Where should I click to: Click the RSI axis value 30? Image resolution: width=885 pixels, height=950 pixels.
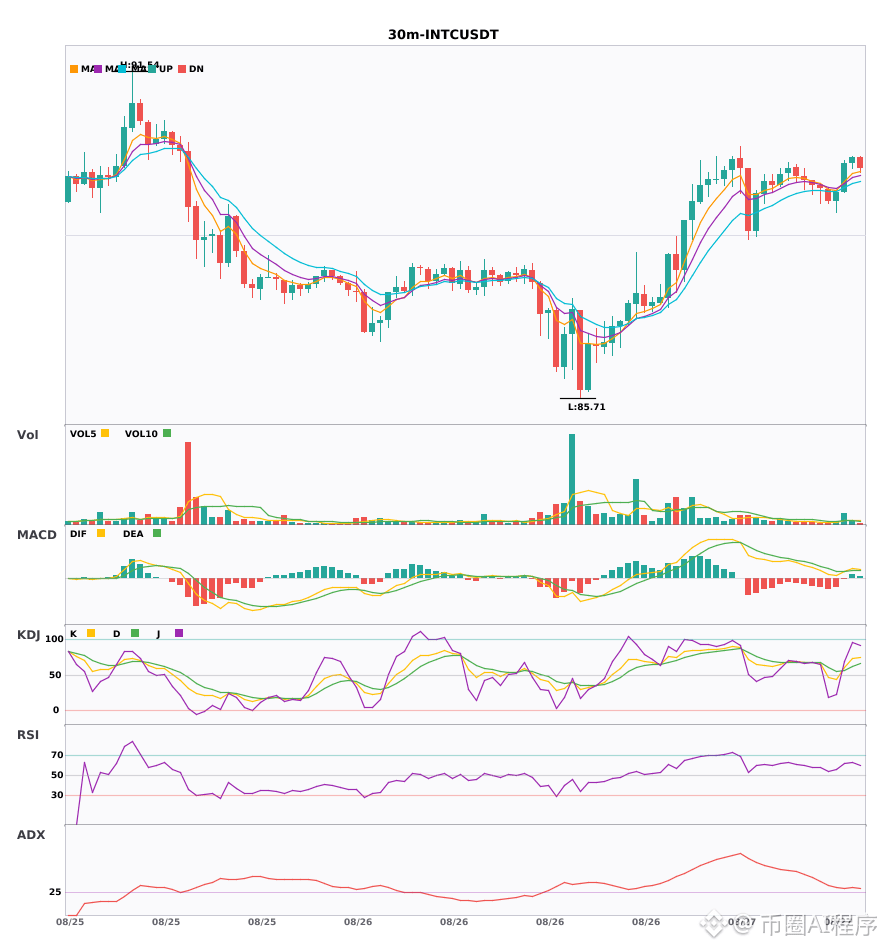[57, 795]
